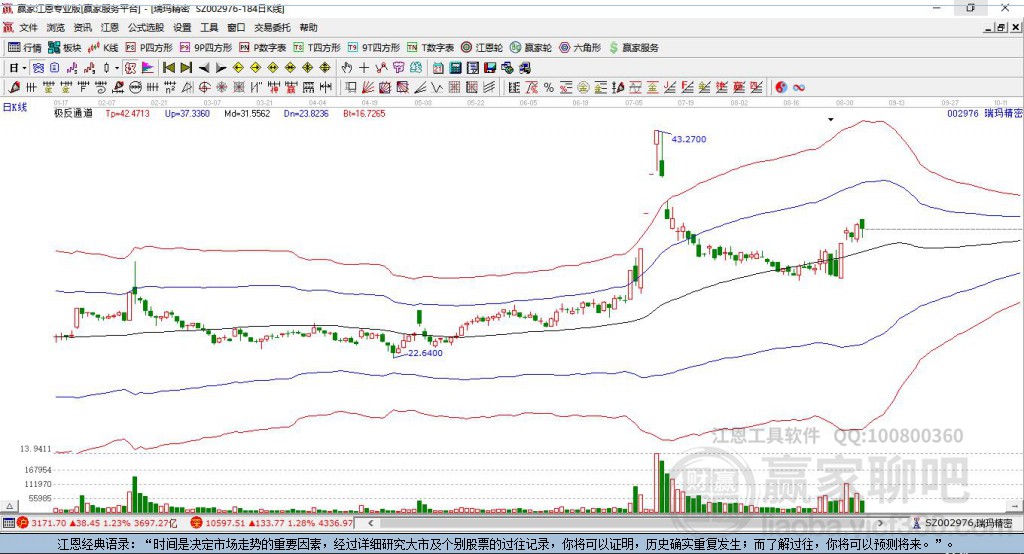Toggle the highlighted 权 adjust-price icon
Image resolution: width=1024 pixels, height=554 pixels.
click(130, 68)
